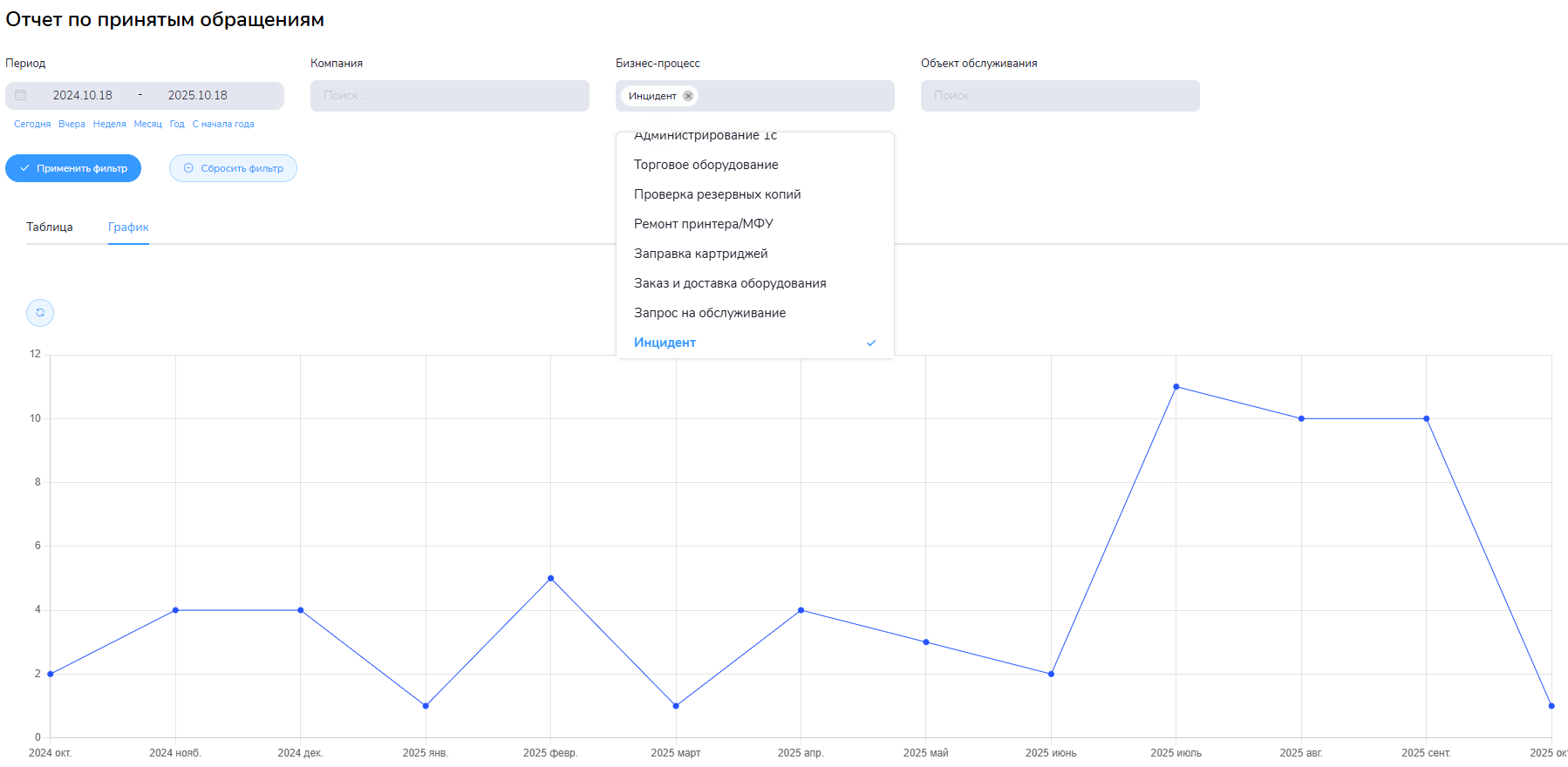
Task: Set period using Месяц shortcut
Action: tap(147, 124)
